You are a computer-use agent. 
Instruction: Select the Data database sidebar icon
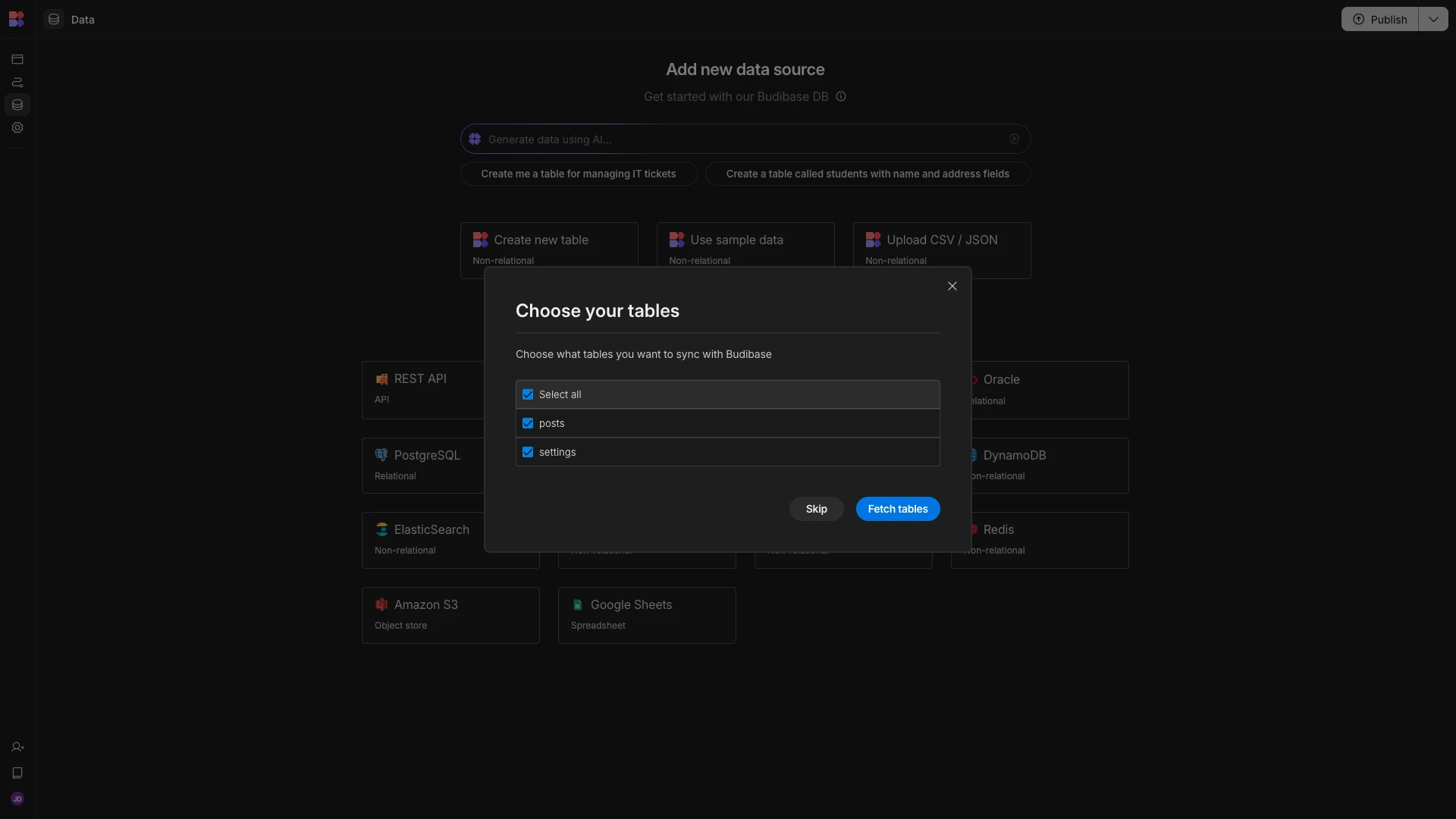pos(17,105)
